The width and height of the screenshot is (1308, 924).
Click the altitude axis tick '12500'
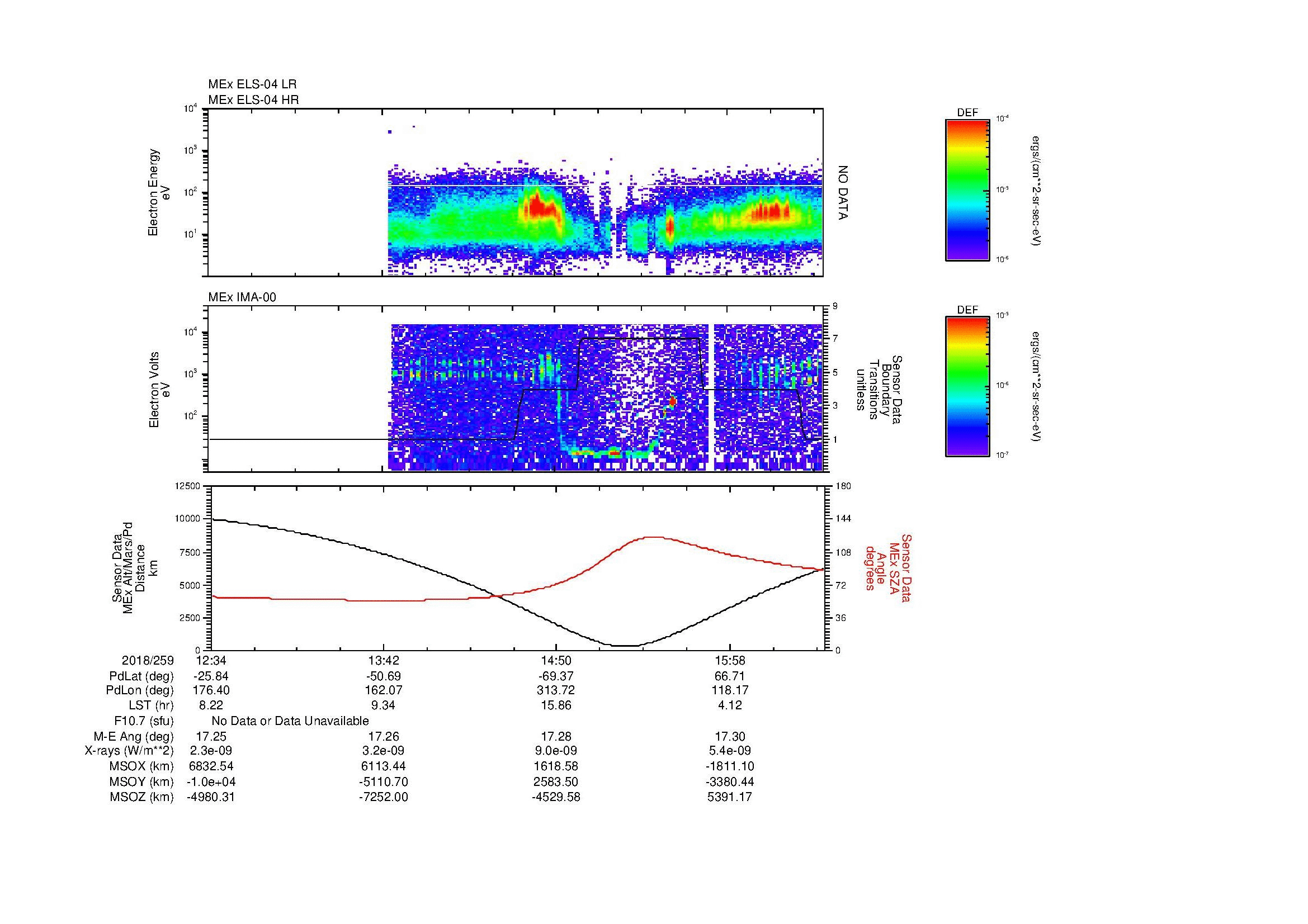(x=187, y=486)
